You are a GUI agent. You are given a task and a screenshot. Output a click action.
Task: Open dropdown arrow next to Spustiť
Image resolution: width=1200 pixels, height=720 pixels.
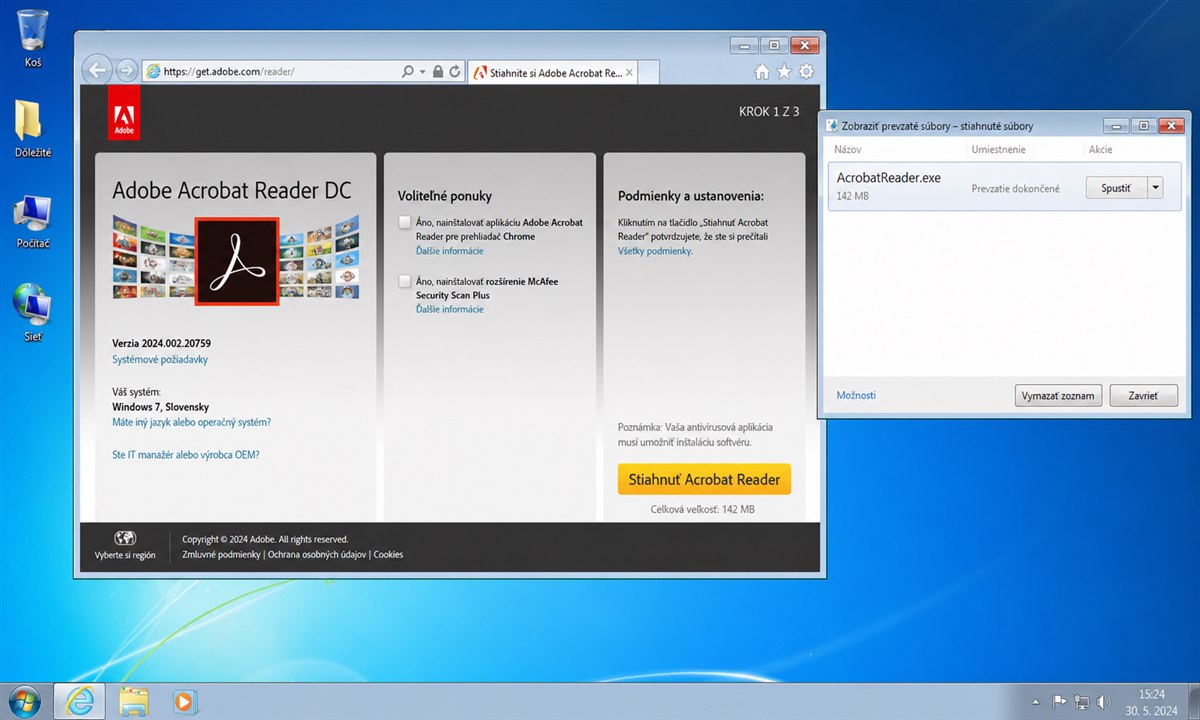[1155, 188]
